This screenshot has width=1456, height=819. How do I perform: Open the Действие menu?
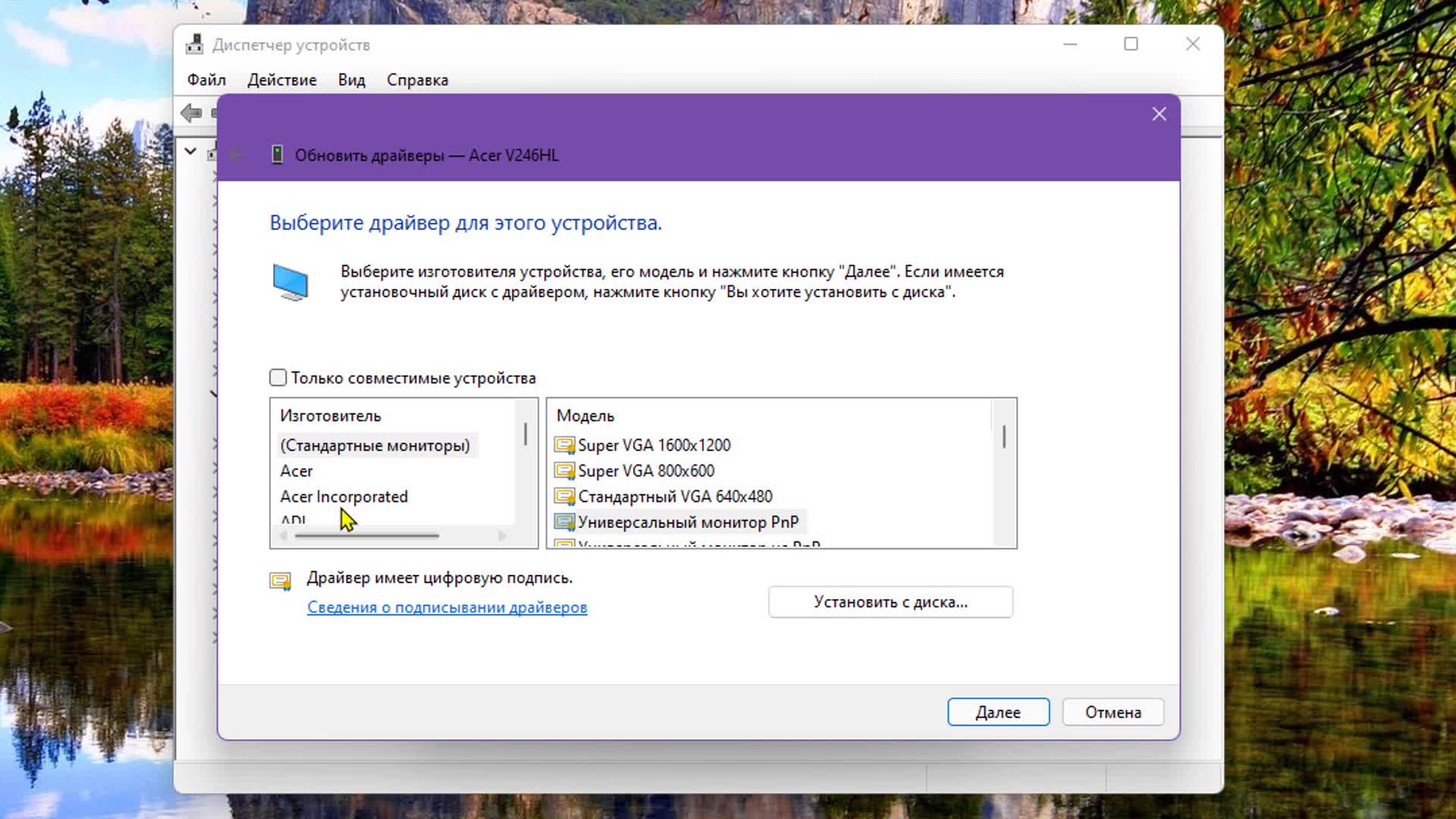[281, 80]
